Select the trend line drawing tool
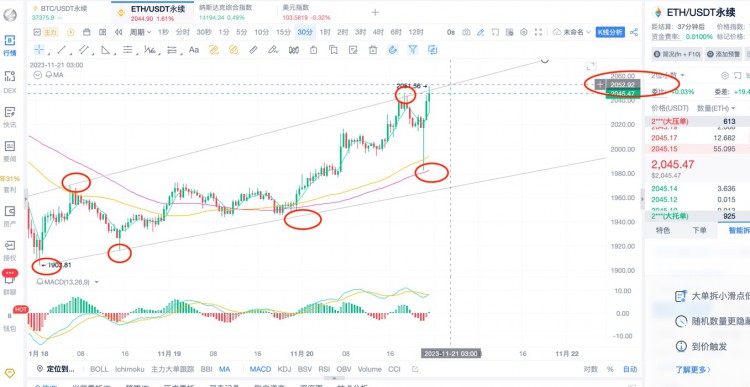The height and width of the screenshot is (387, 750). click(62, 50)
